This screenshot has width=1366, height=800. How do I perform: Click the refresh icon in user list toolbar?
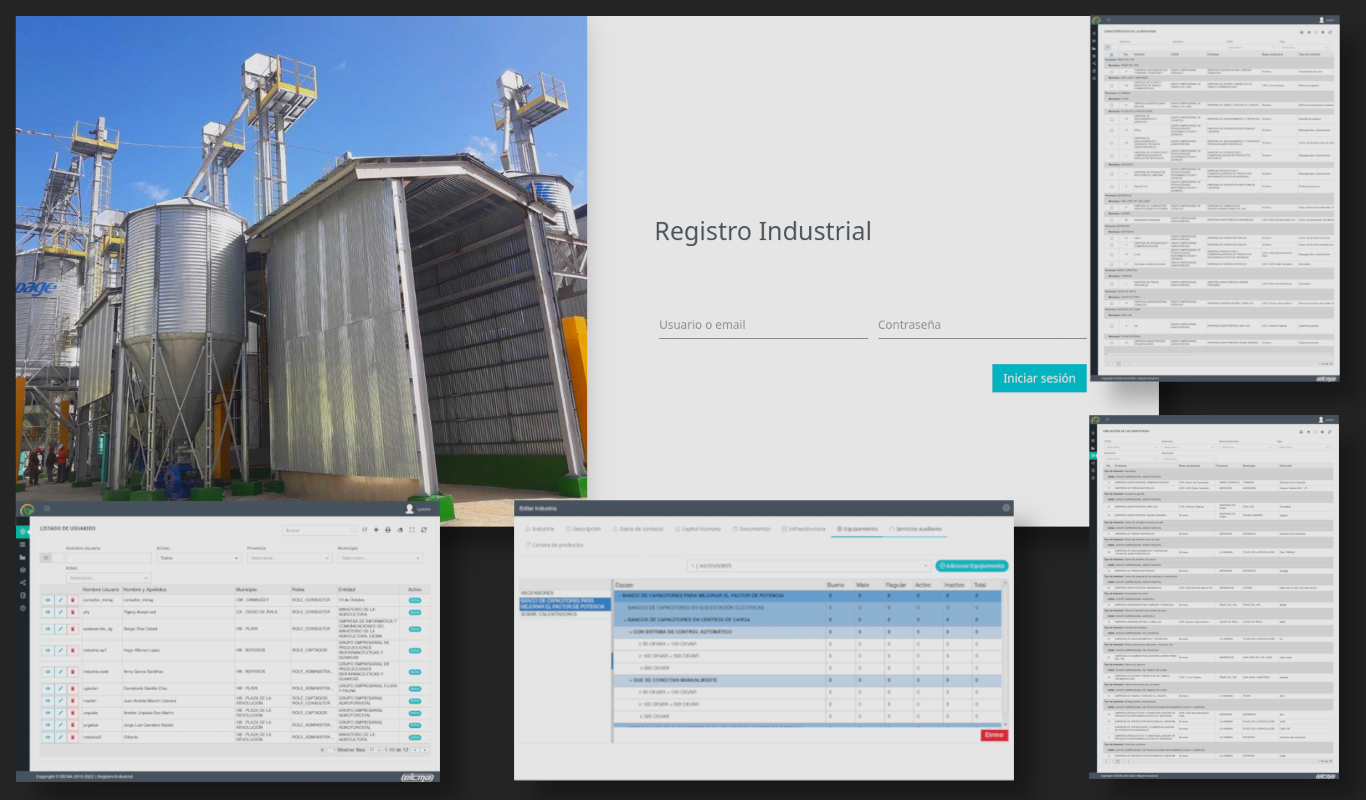point(424,530)
